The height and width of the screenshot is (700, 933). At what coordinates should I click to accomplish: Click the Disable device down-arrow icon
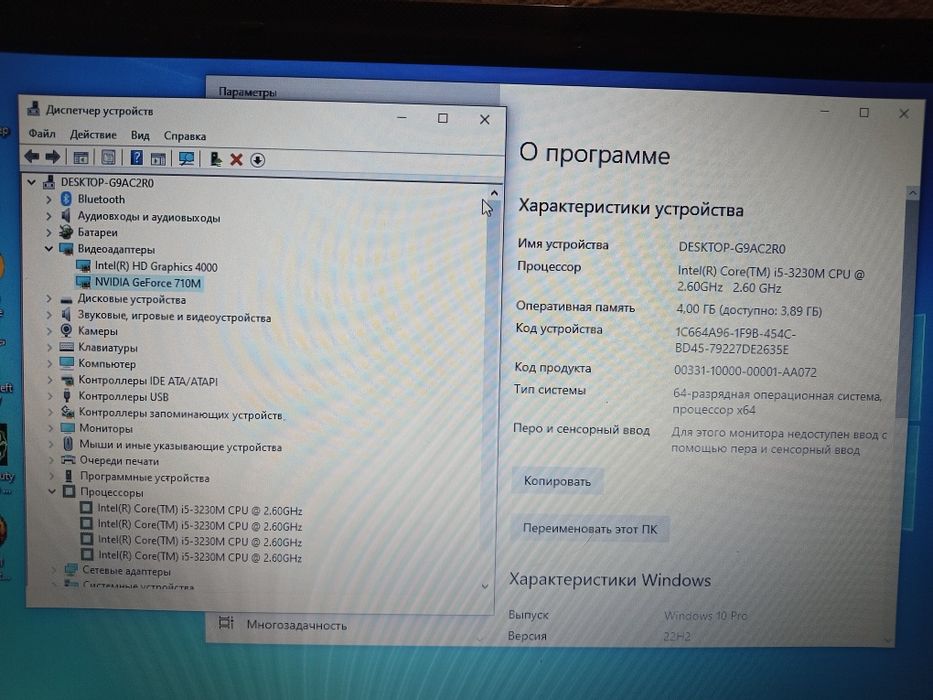[257, 160]
